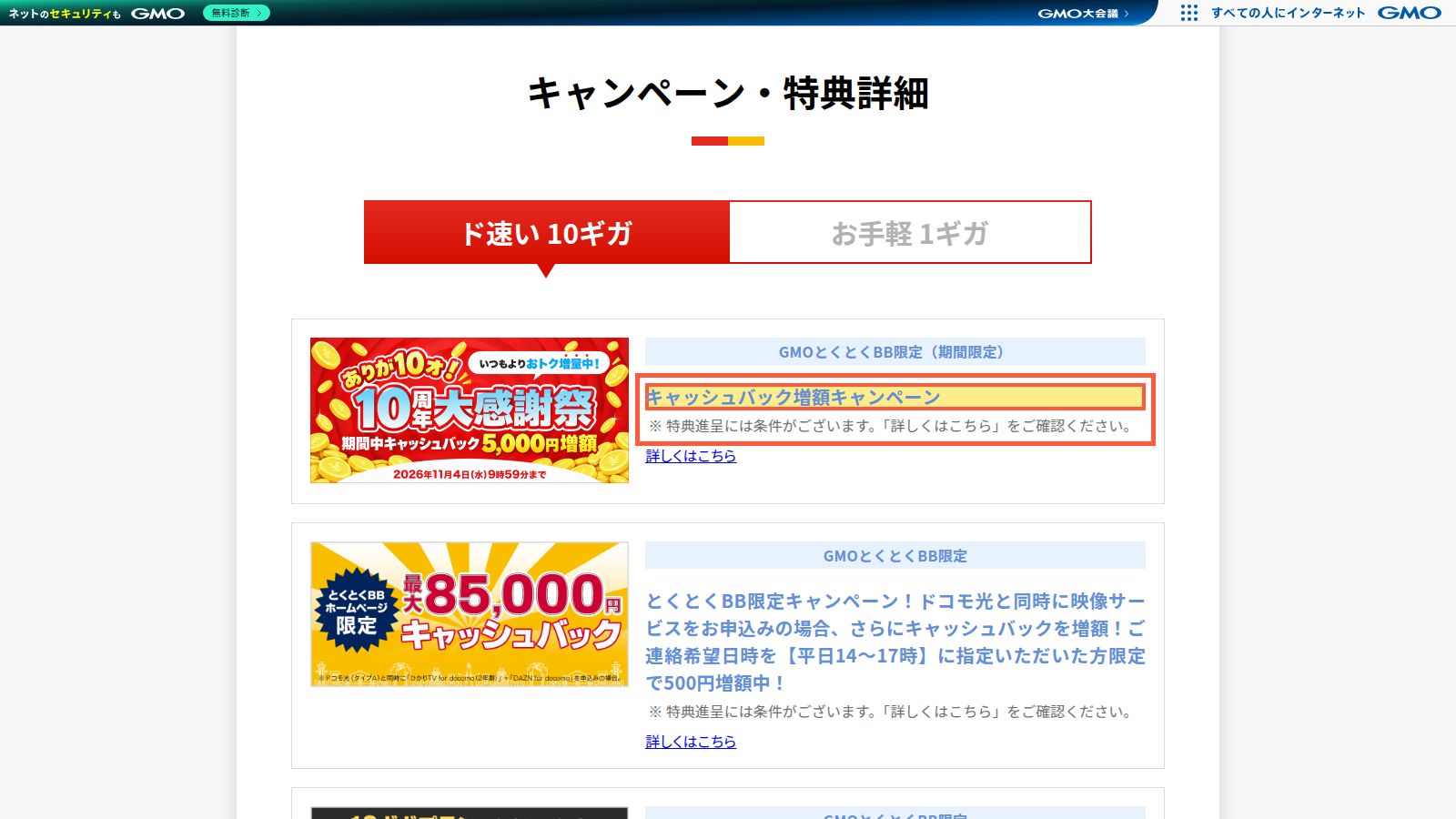Open 詳しくはこちら under とくとくBB限定 campaign

coord(691,742)
